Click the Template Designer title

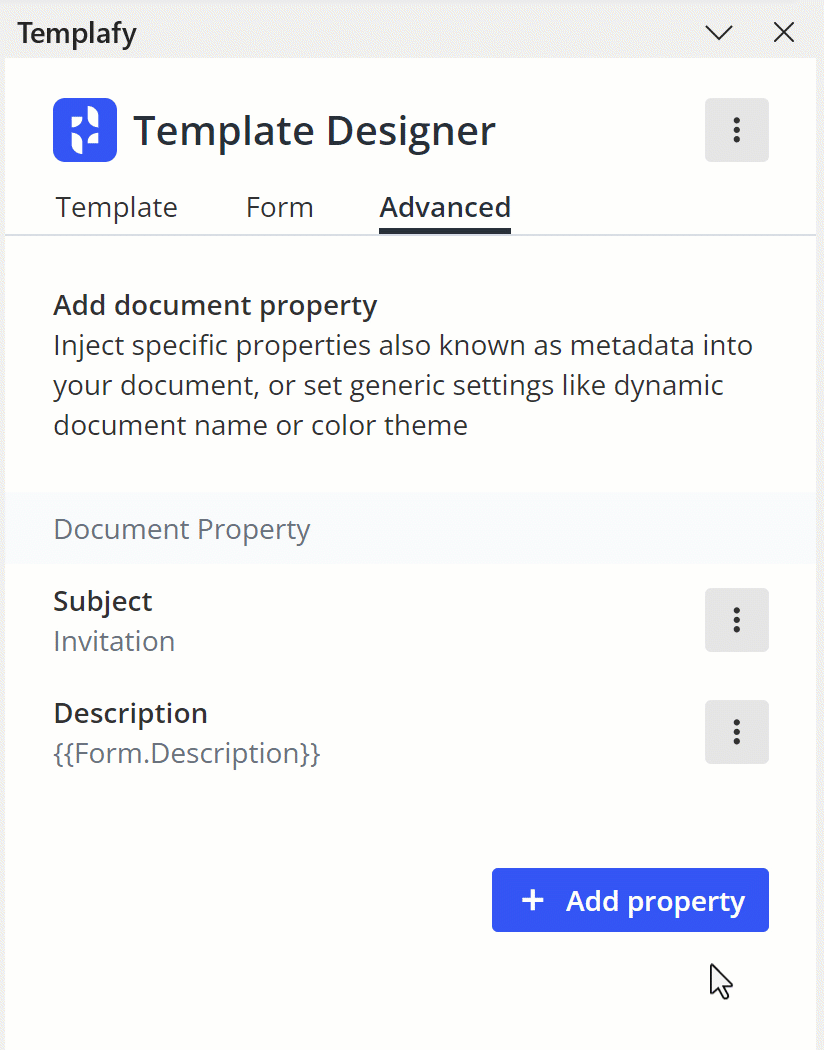(x=315, y=131)
